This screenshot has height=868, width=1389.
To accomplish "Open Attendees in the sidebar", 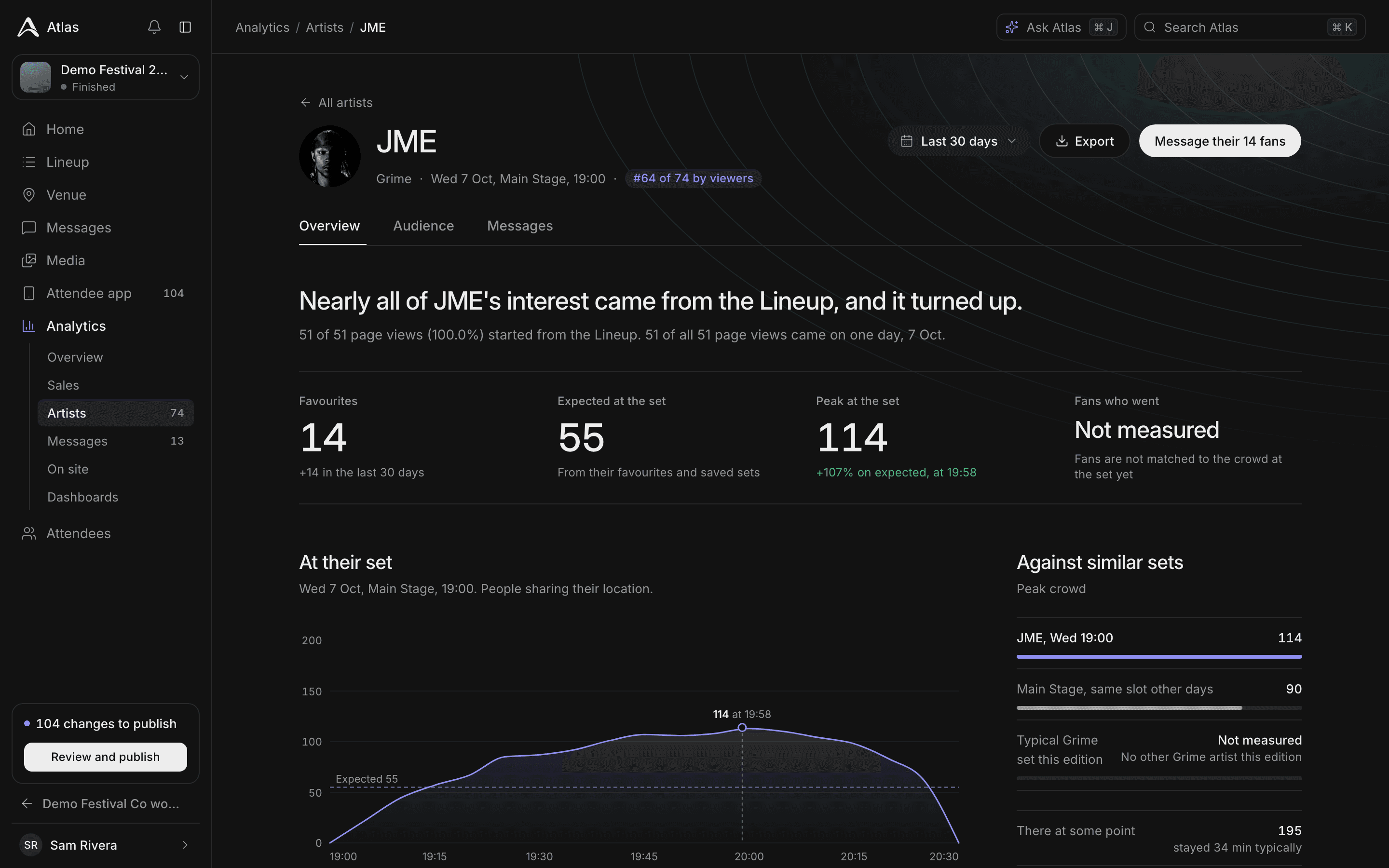I will point(106,533).
